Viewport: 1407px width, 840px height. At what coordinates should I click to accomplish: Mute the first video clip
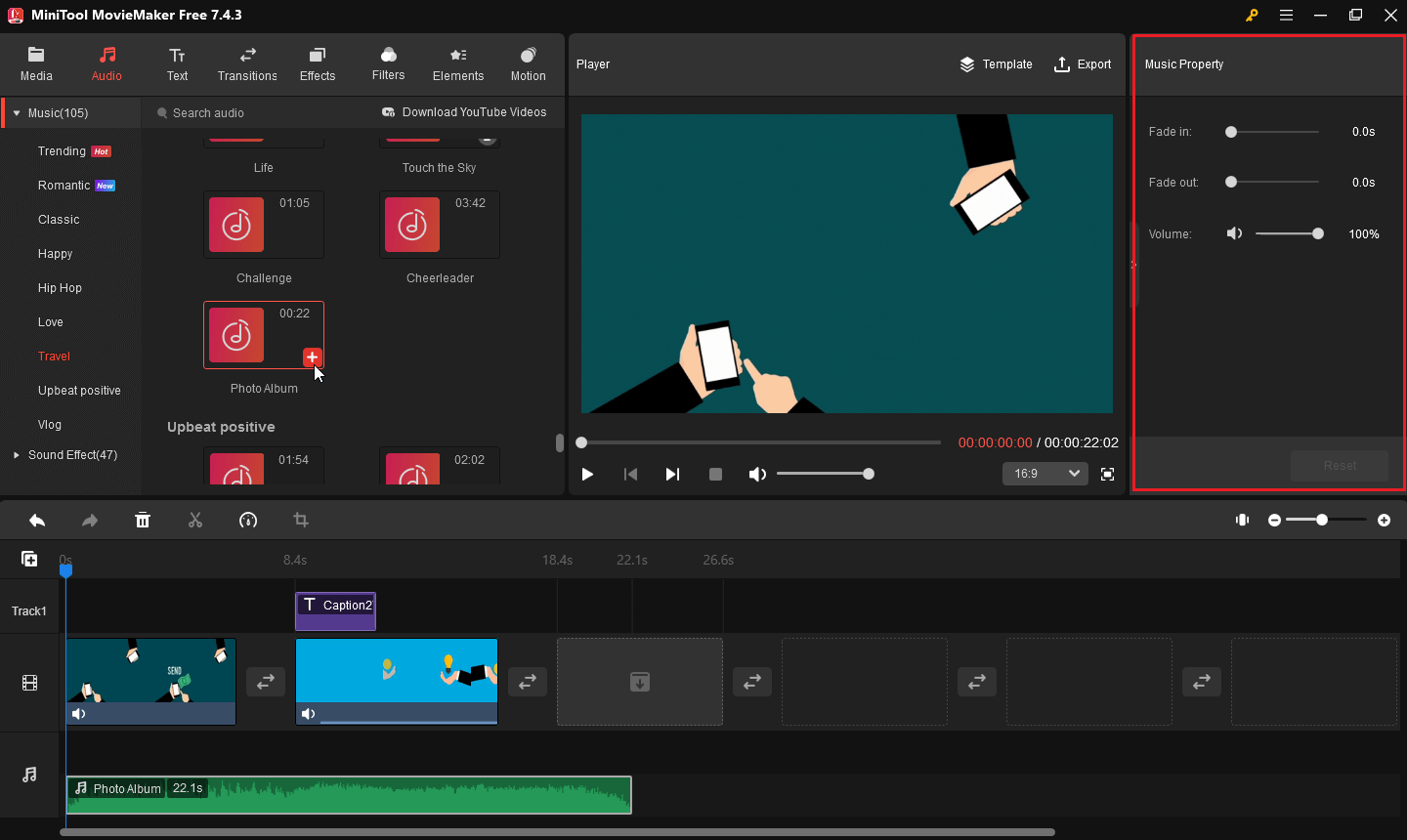coord(79,714)
